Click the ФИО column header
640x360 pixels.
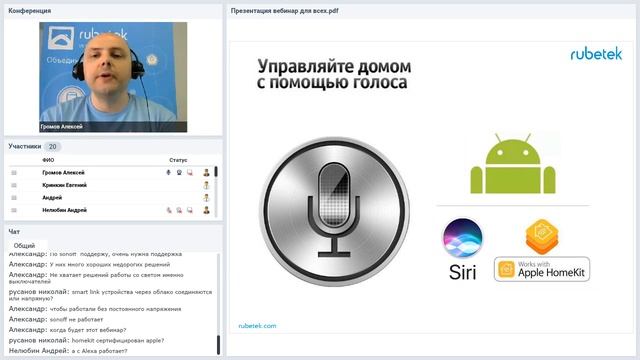click(x=48, y=160)
